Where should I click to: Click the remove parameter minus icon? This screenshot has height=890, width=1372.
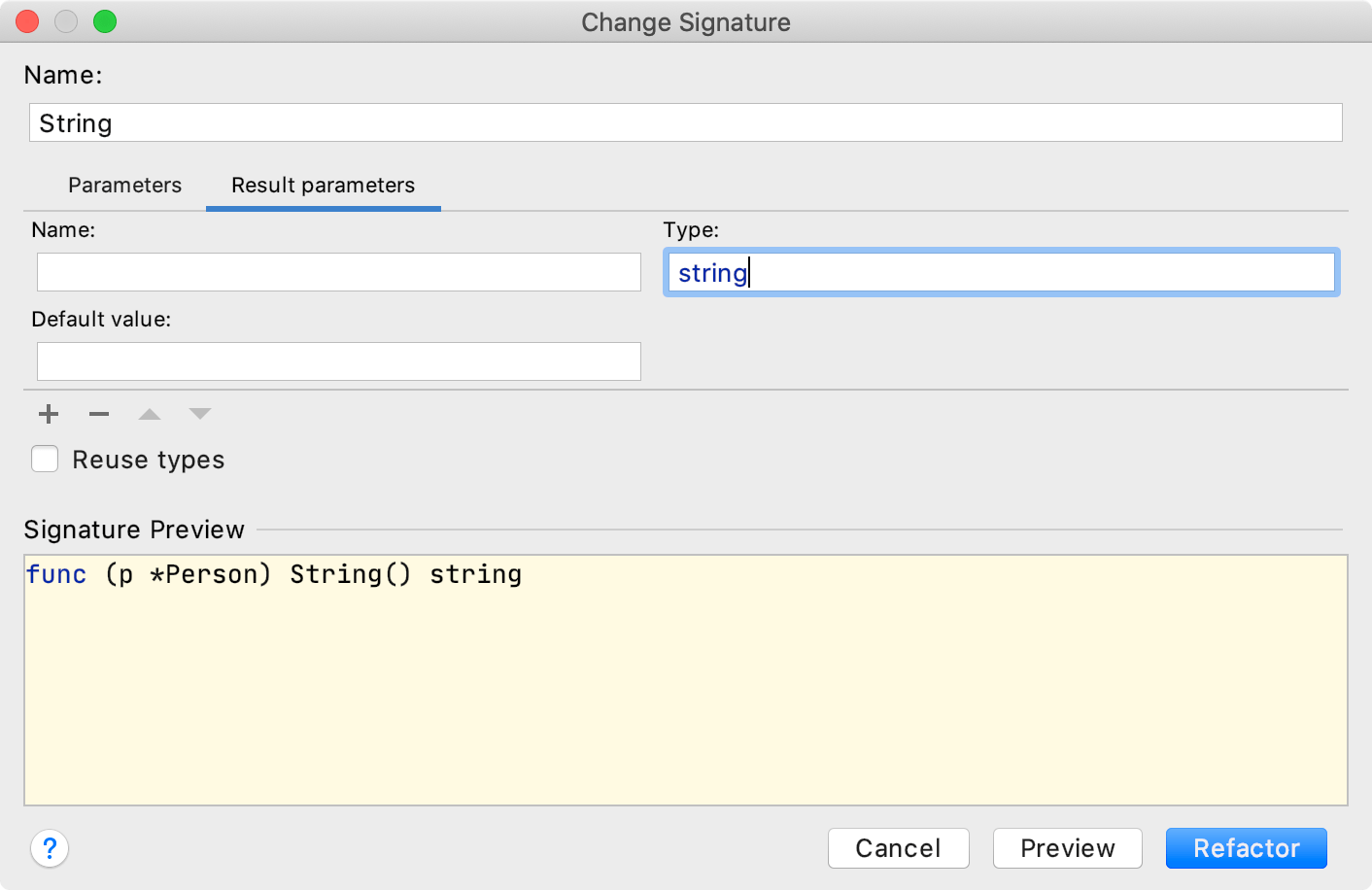pos(98,414)
